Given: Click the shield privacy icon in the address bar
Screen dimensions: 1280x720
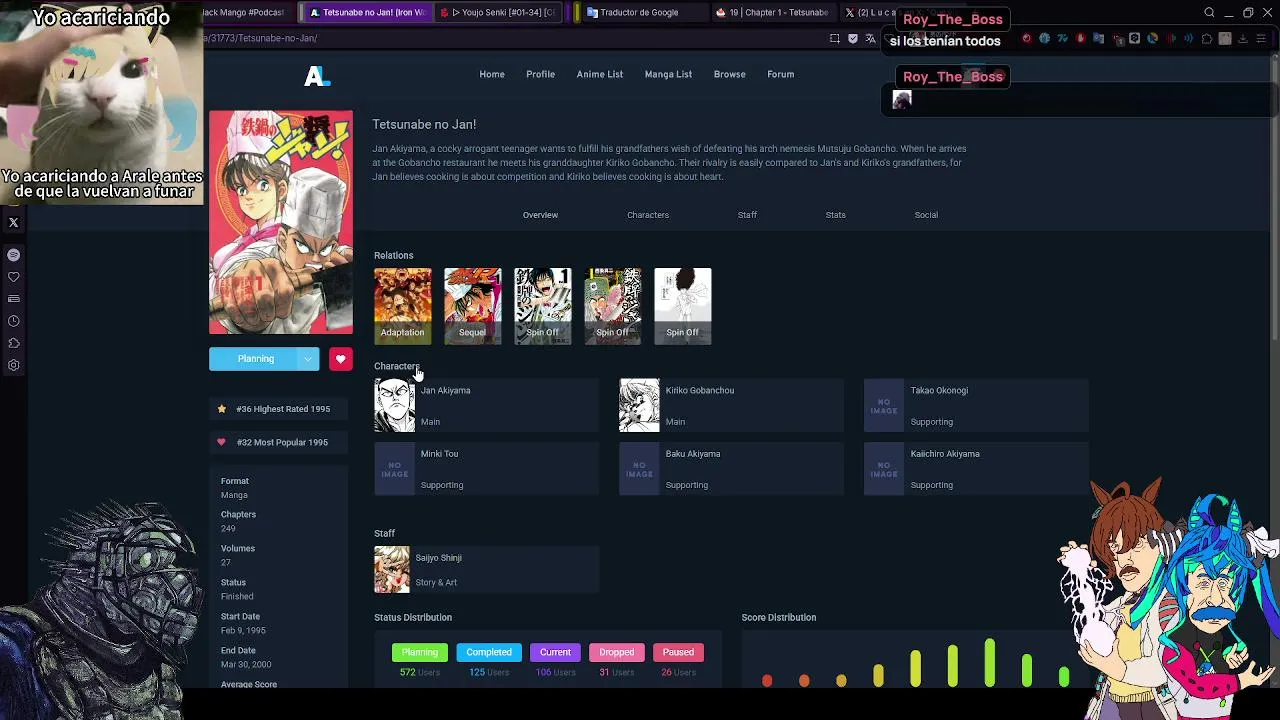Looking at the screenshot, I should coord(853,38).
